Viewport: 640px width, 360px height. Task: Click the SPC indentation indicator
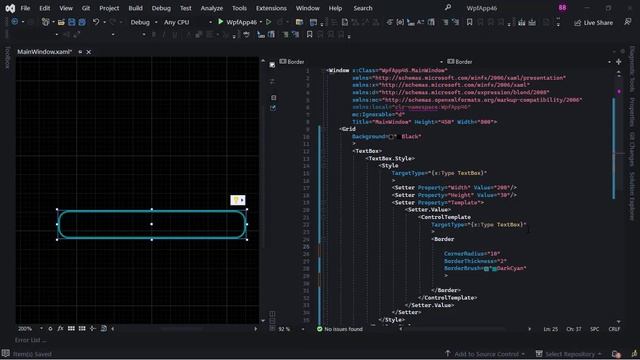tap(594, 329)
